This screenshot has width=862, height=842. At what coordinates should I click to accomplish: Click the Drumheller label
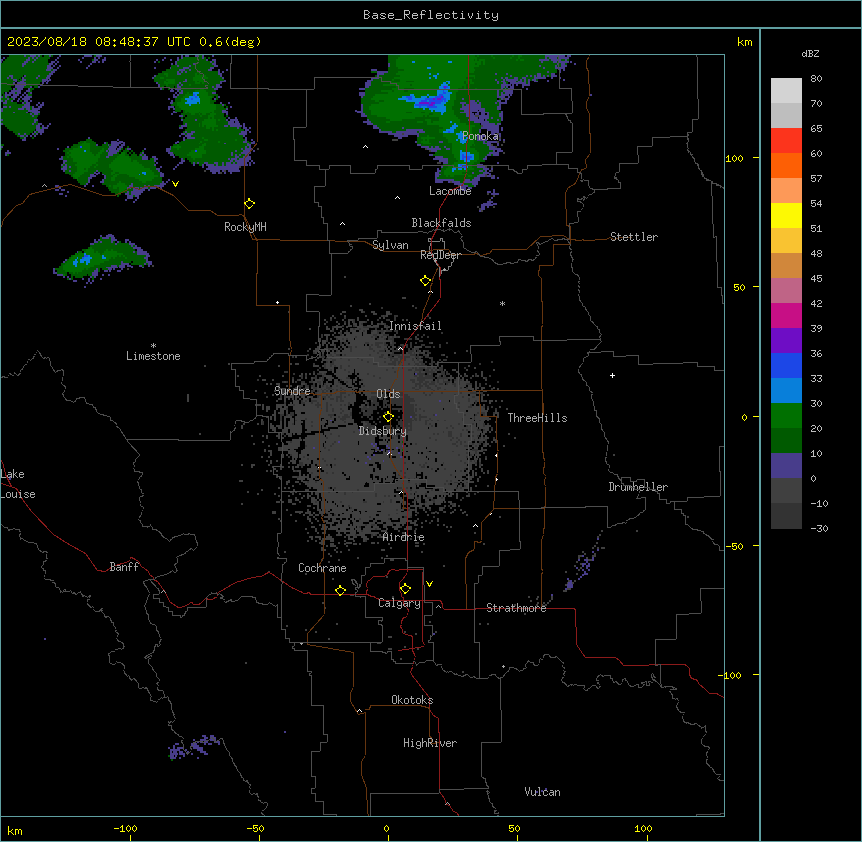[638, 487]
